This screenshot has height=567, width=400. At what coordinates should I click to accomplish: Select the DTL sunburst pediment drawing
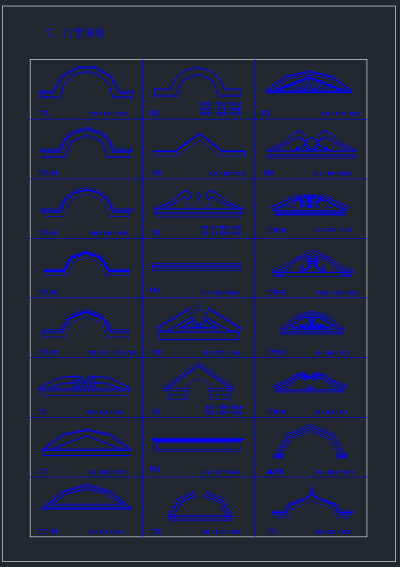pyautogui.click(x=309, y=82)
